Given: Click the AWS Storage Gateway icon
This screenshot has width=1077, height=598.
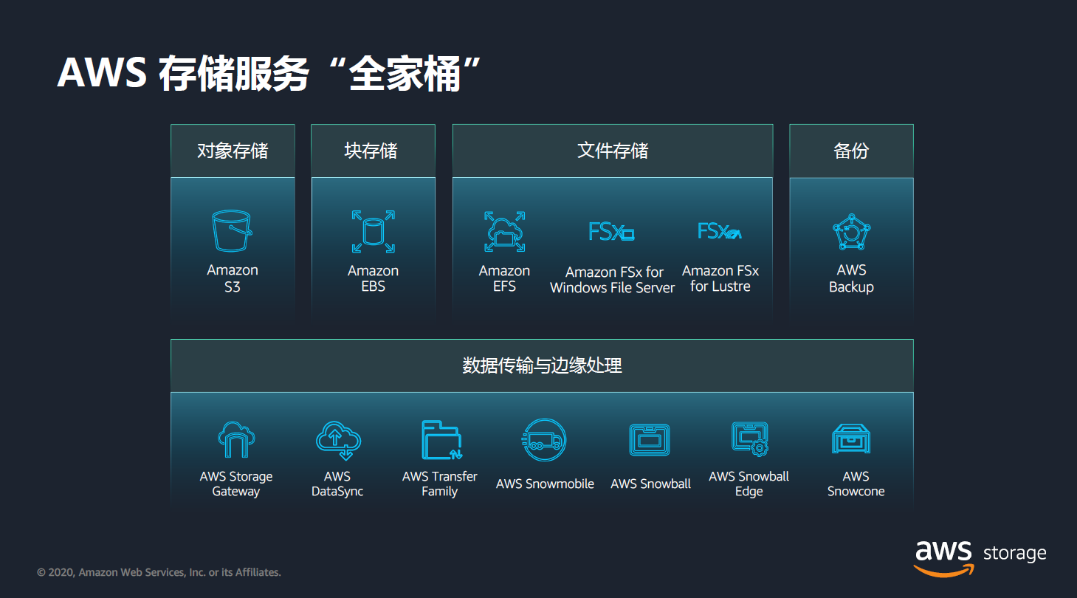Looking at the screenshot, I should [236, 439].
